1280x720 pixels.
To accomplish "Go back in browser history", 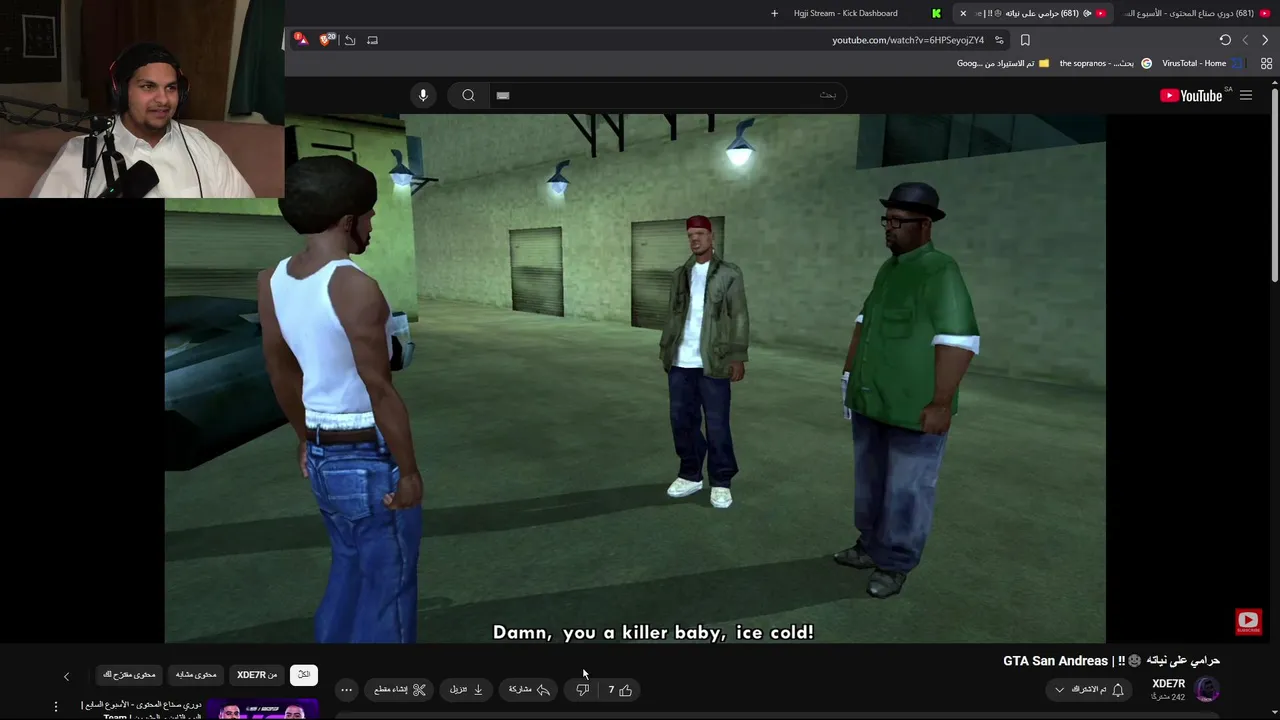I will [x=1265, y=40].
